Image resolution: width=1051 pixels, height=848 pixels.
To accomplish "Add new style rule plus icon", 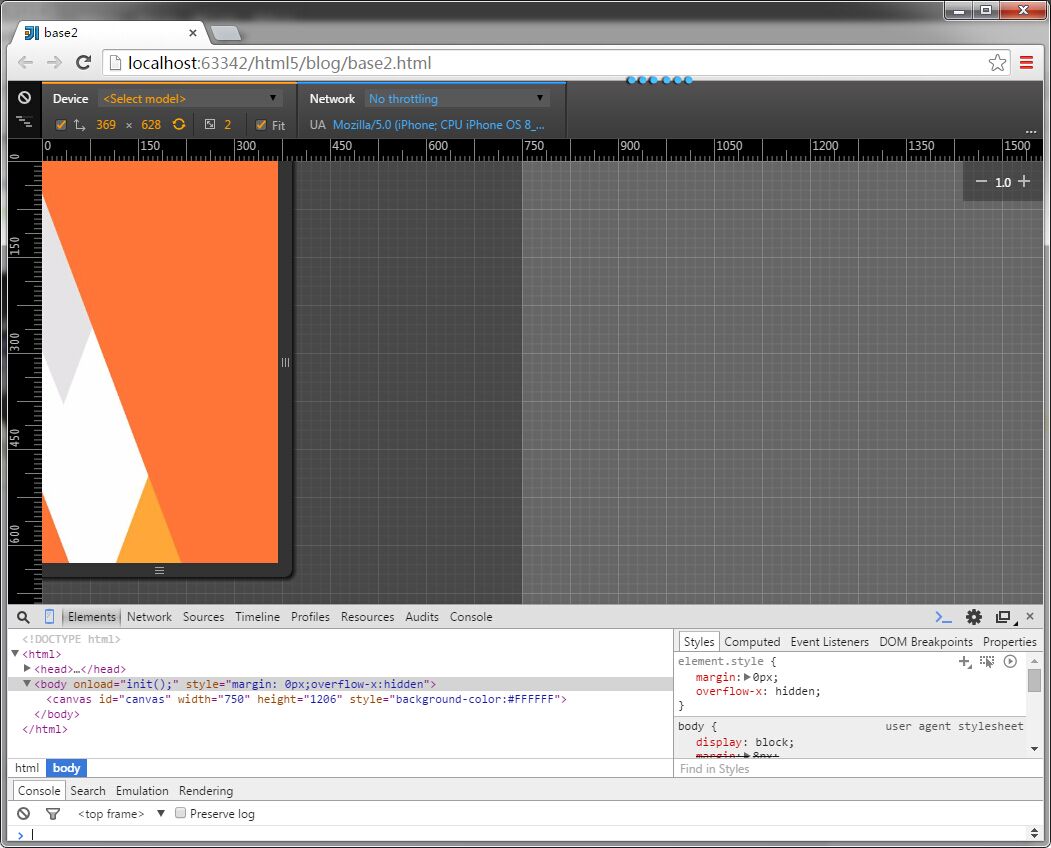I will coord(964,661).
